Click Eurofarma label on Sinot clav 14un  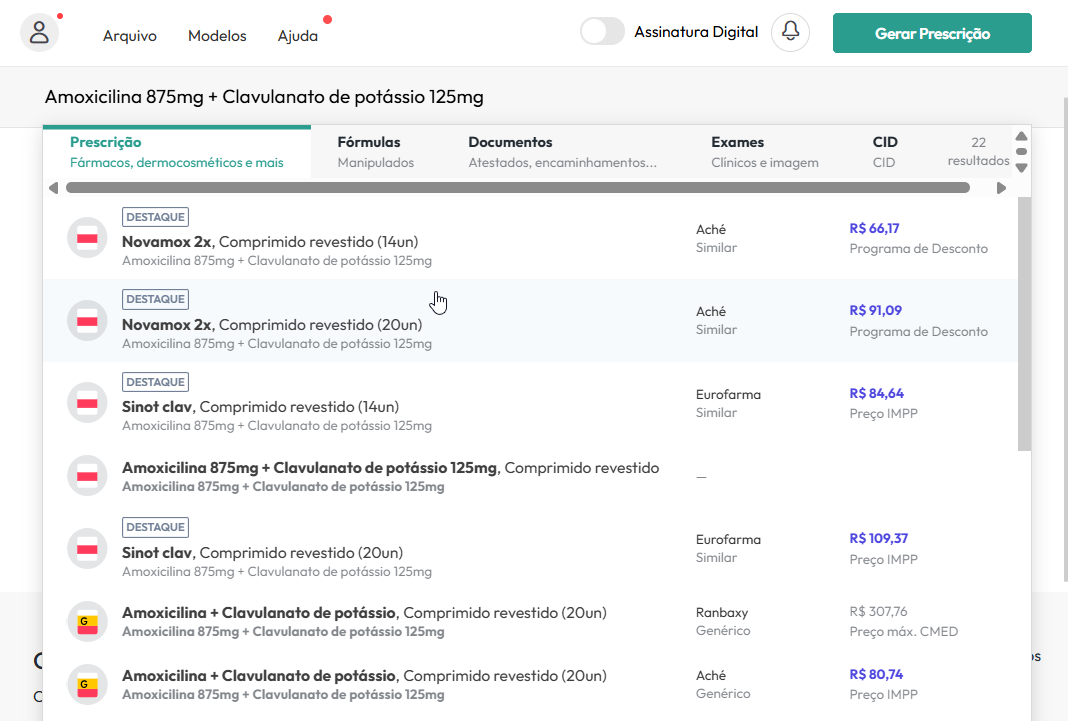pos(728,394)
